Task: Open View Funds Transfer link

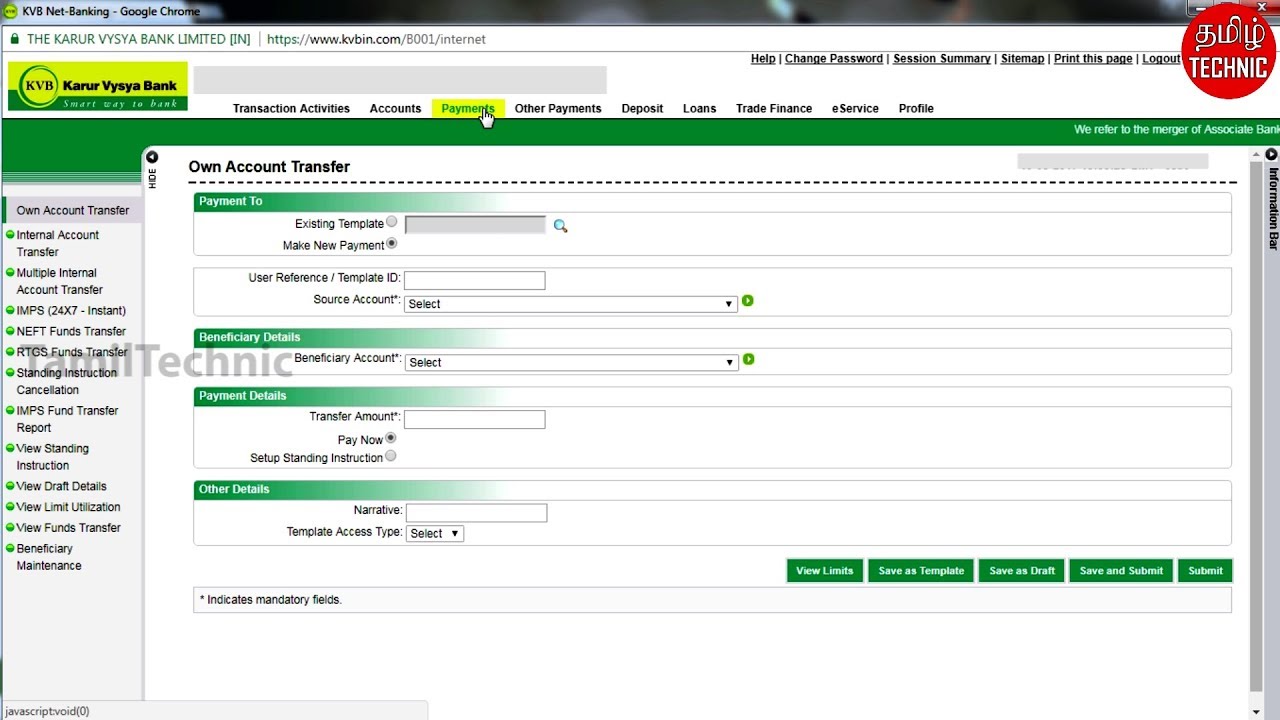Action: 68,528
